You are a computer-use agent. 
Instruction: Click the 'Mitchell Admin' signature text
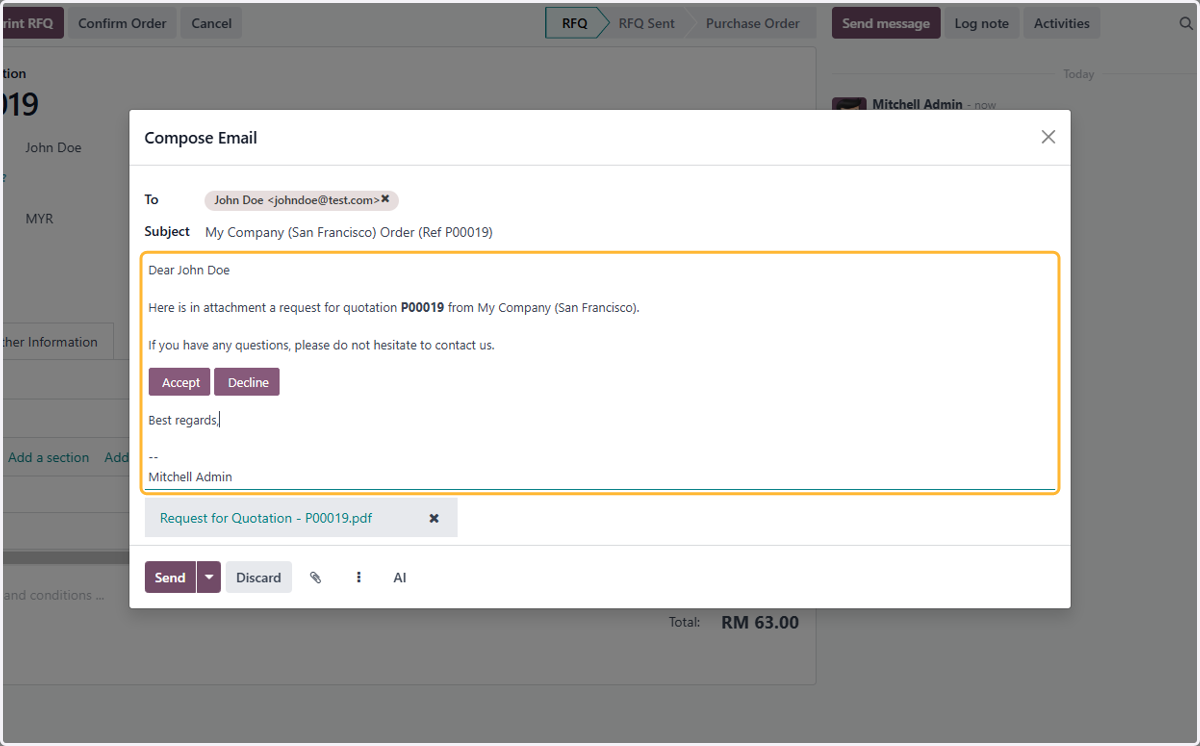click(x=190, y=477)
